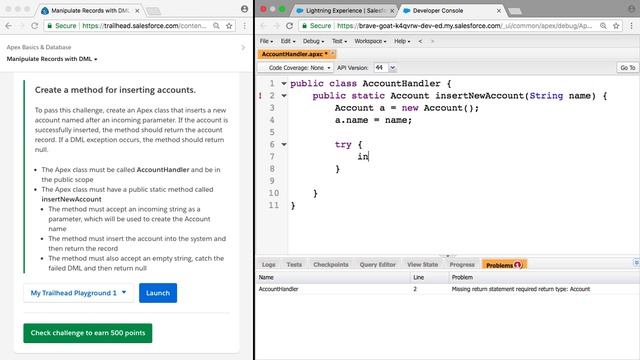Click back arrow in Developer Console window

263,26
